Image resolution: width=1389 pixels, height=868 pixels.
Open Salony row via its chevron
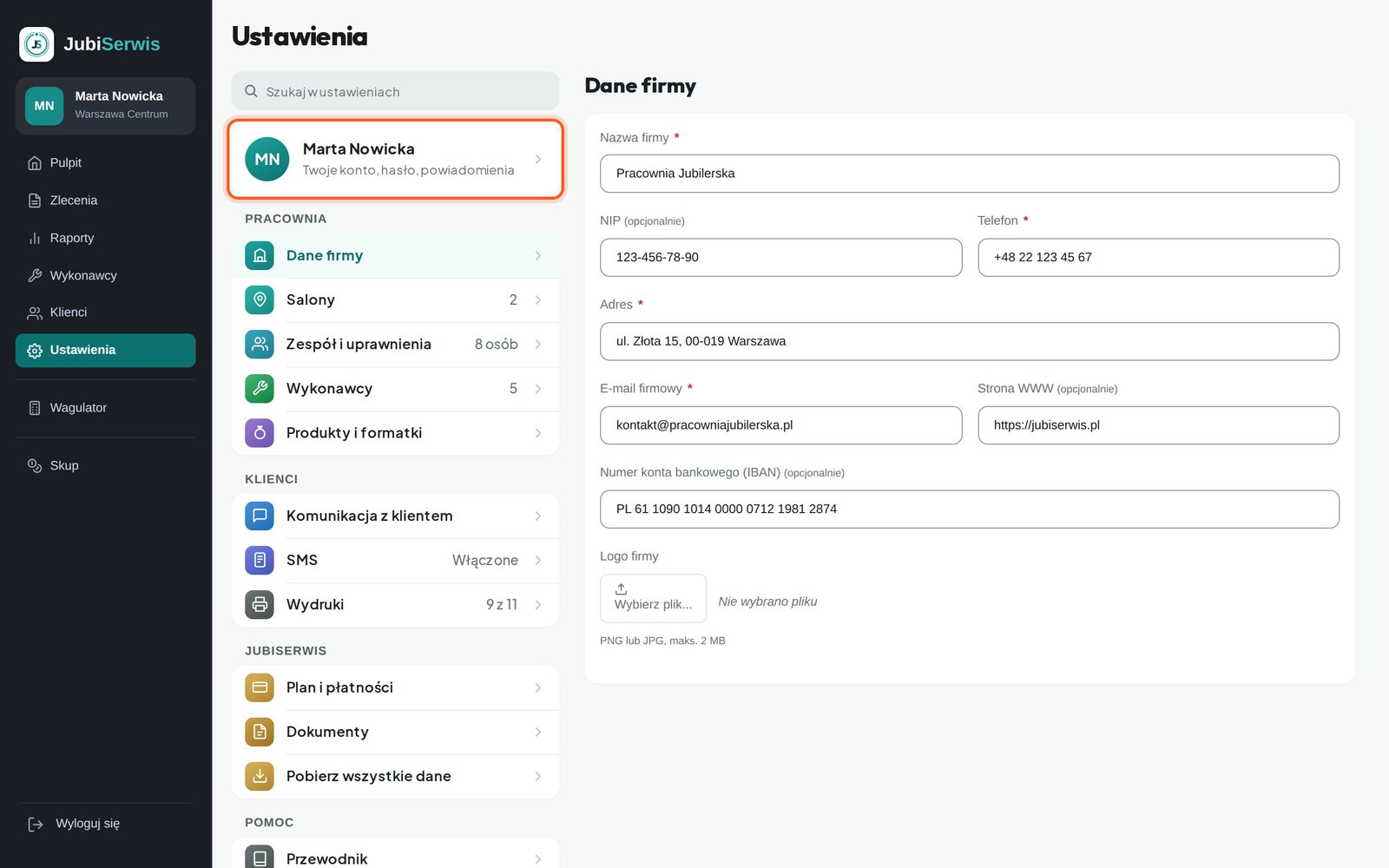pos(538,300)
